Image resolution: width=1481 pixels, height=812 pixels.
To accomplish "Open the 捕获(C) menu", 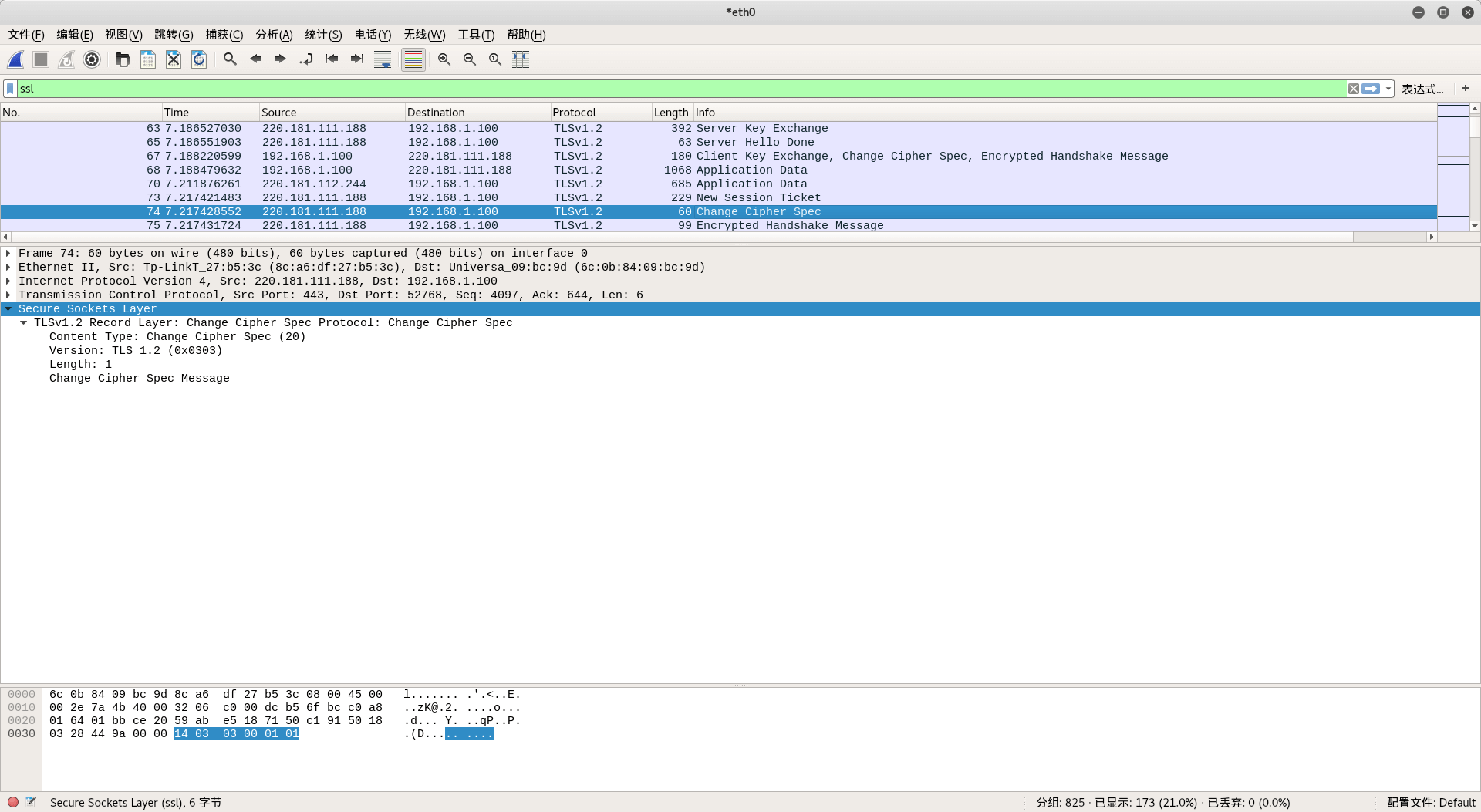I will (x=224, y=35).
